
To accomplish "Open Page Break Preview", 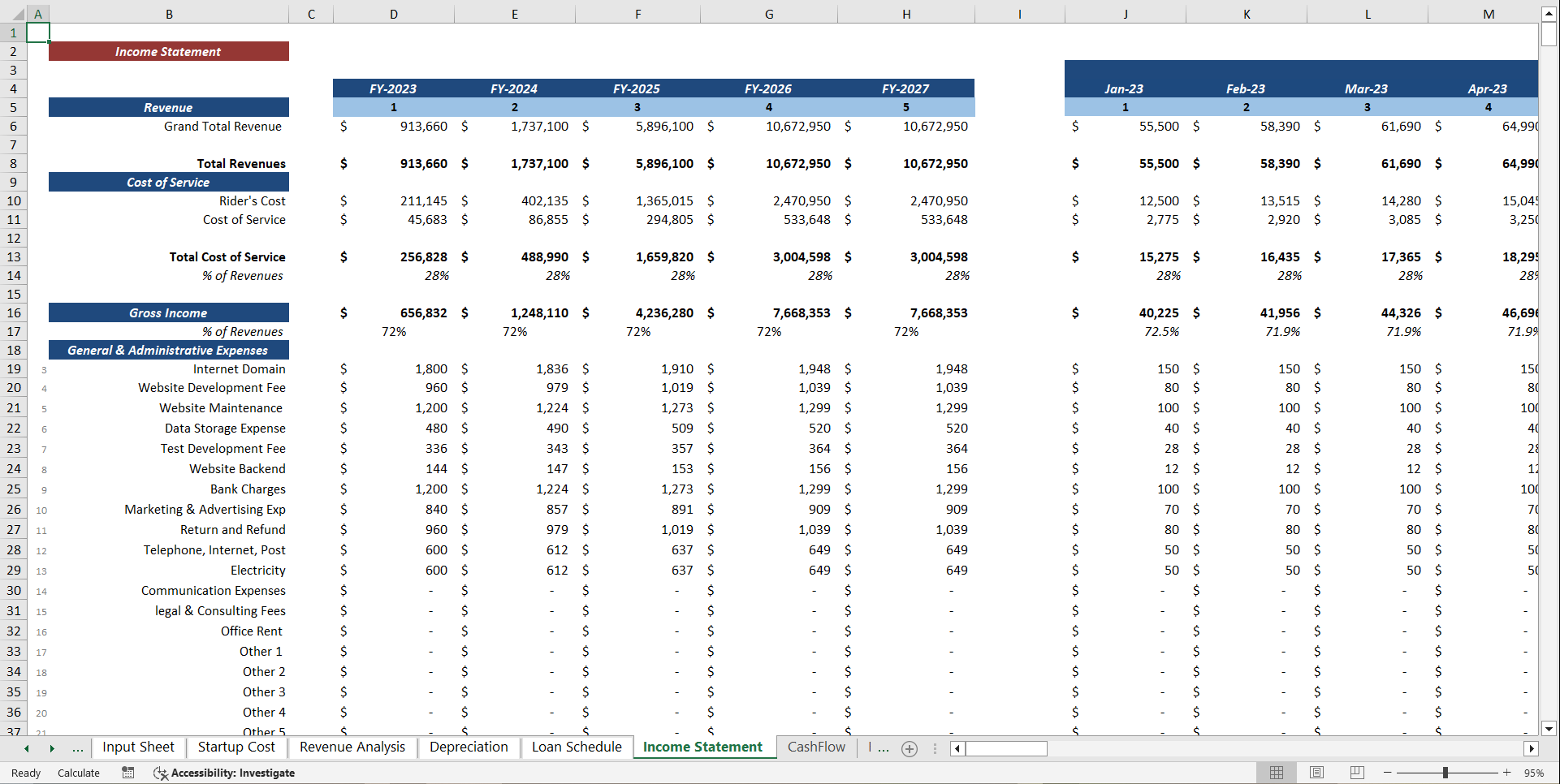I will pyautogui.click(x=1357, y=773).
